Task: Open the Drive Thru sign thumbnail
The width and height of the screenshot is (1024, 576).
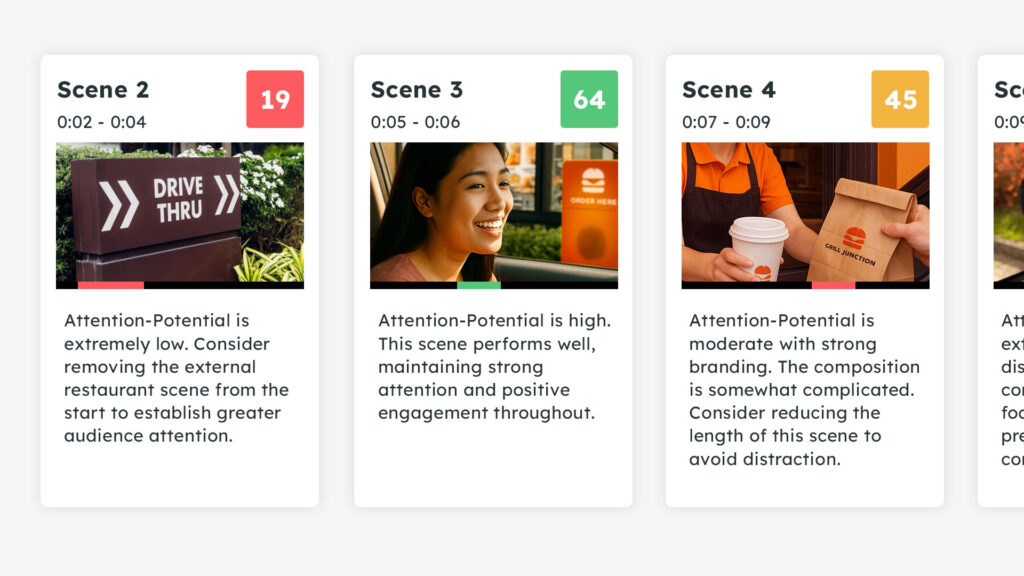Action: (180, 211)
